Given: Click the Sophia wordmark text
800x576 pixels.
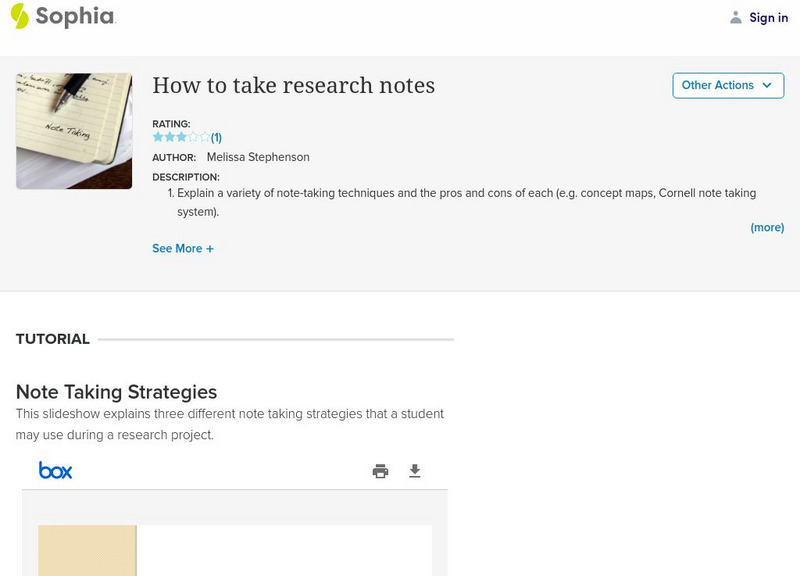Looking at the screenshot, I should (x=75, y=16).
